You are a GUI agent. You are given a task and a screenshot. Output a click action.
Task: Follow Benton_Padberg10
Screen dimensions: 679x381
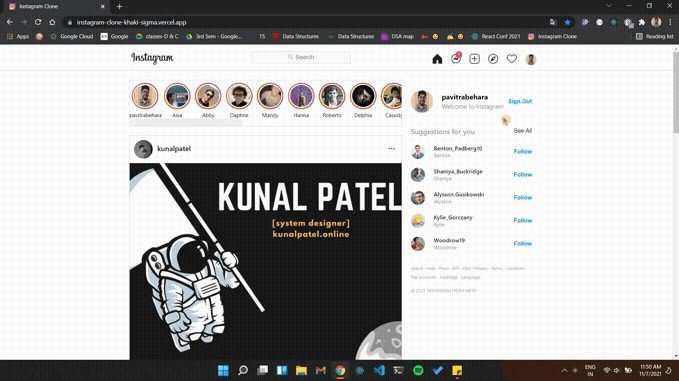click(x=523, y=152)
